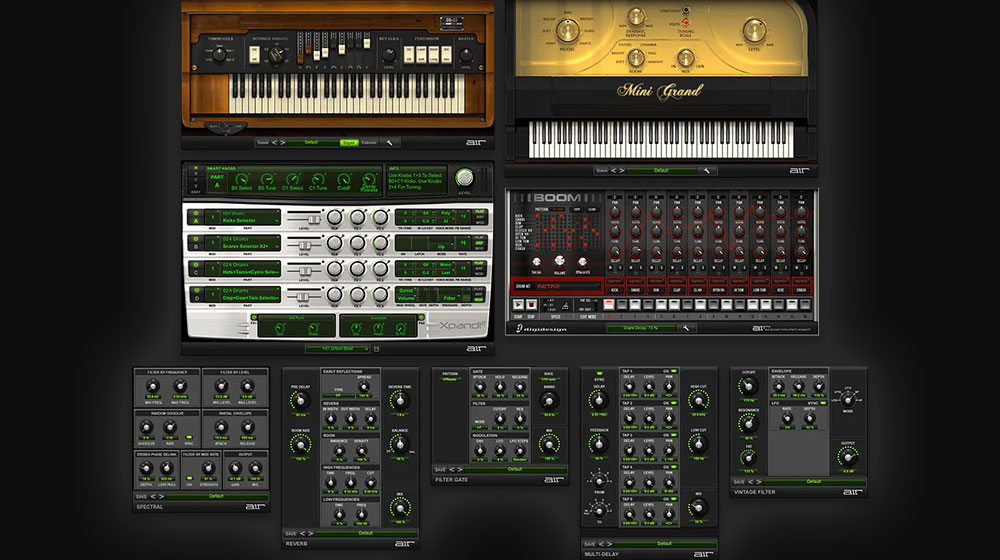Open the wrench settings in Boom
The height and width of the screenshot is (560, 1000).
(686, 328)
